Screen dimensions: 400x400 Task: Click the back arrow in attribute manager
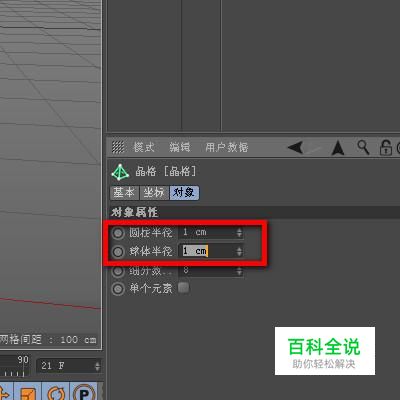(x=295, y=147)
